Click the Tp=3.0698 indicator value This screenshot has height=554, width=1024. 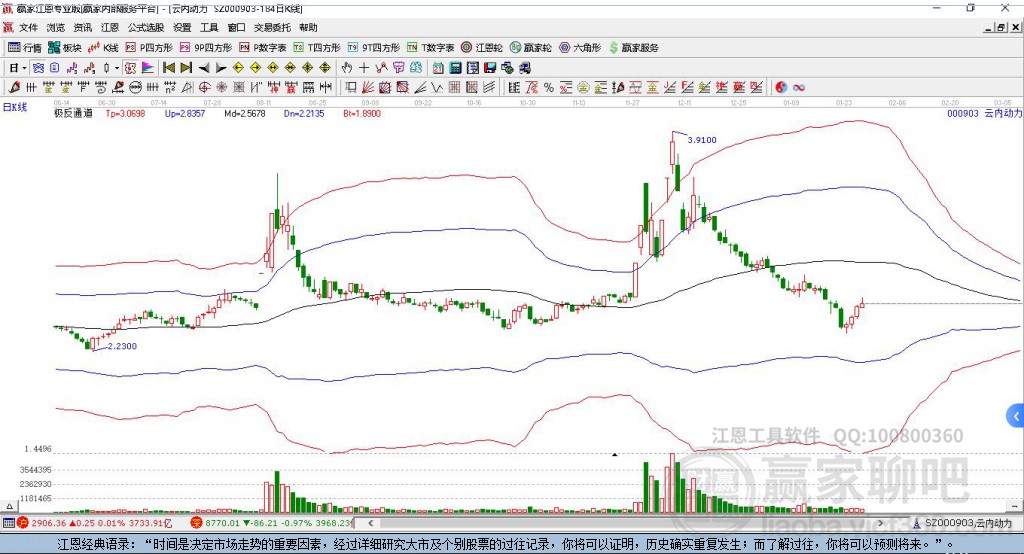[x=125, y=114]
